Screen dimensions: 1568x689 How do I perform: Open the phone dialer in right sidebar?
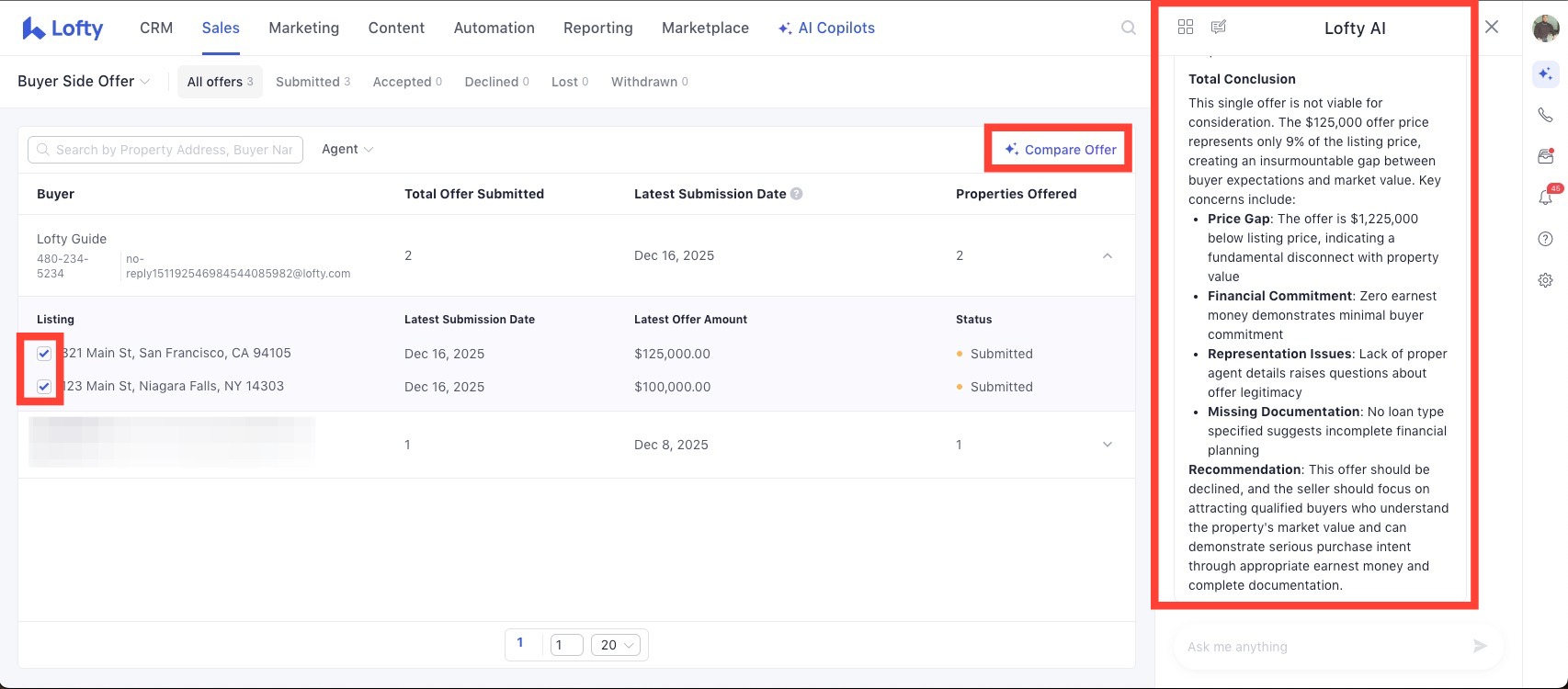coord(1545,115)
